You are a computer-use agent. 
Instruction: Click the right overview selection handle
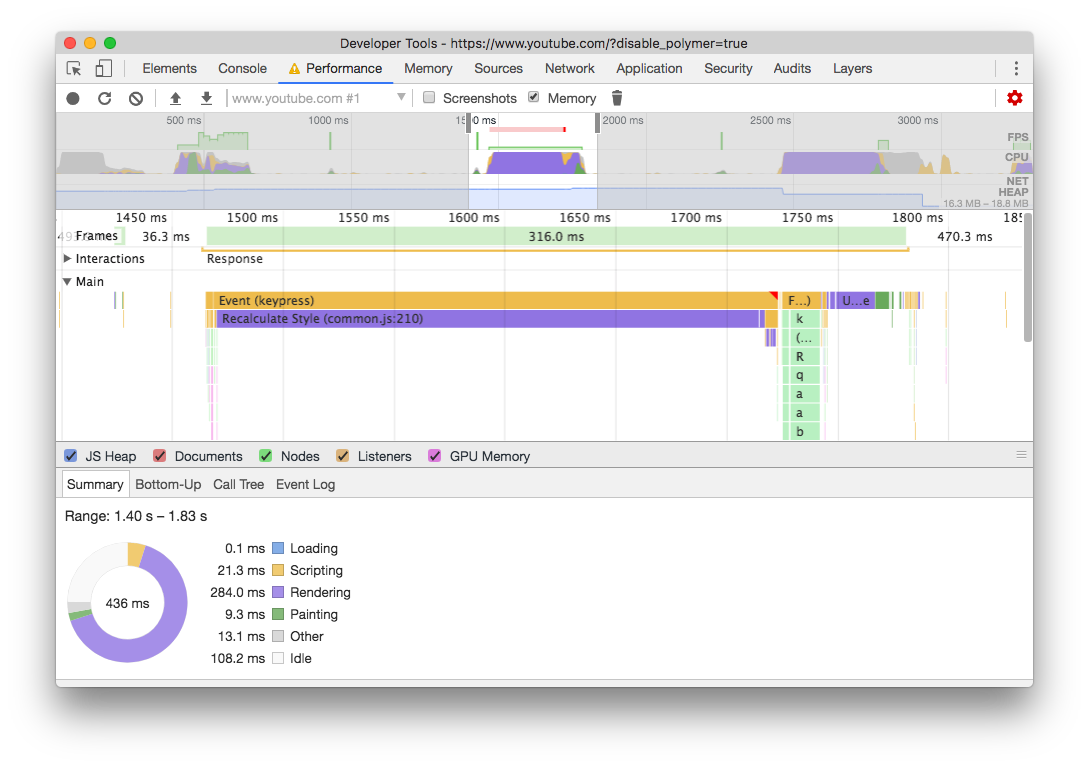(x=597, y=122)
